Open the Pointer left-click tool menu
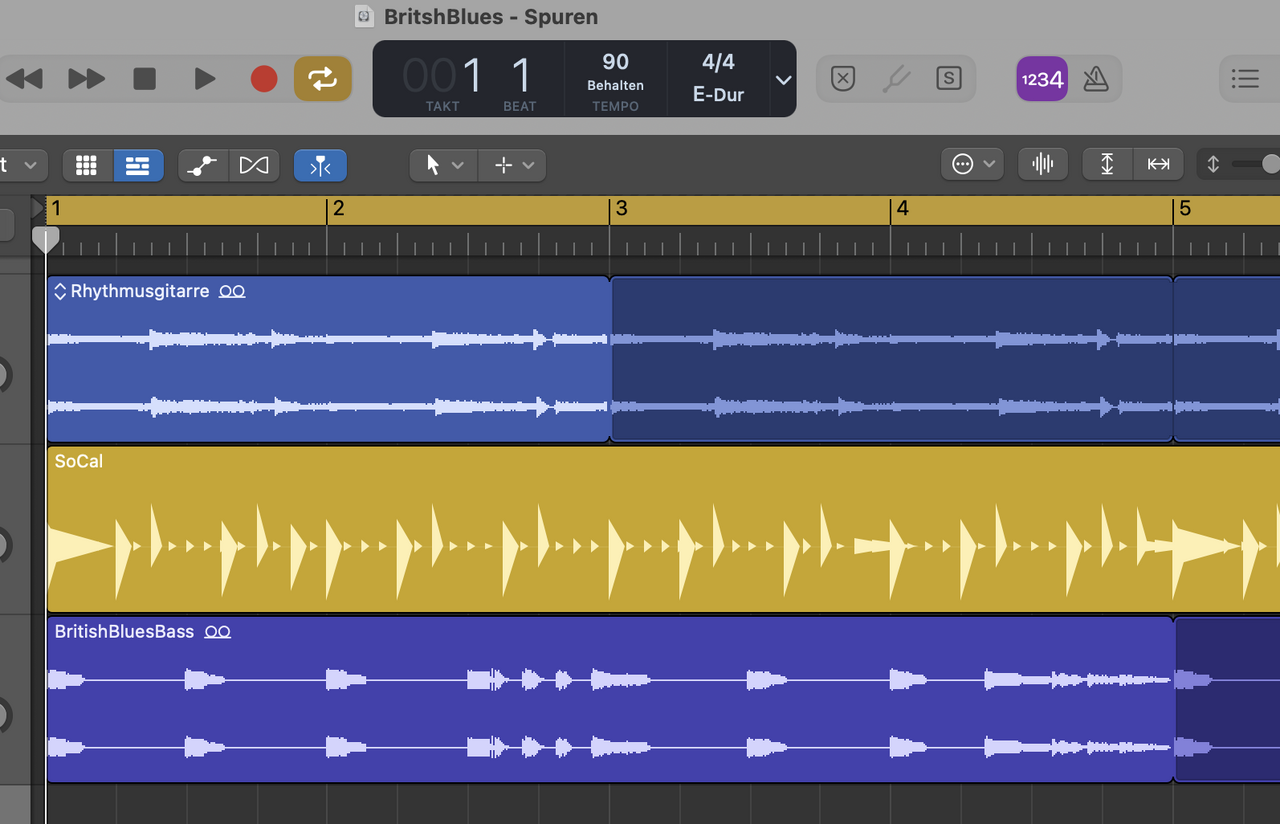This screenshot has width=1280, height=824. point(444,165)
